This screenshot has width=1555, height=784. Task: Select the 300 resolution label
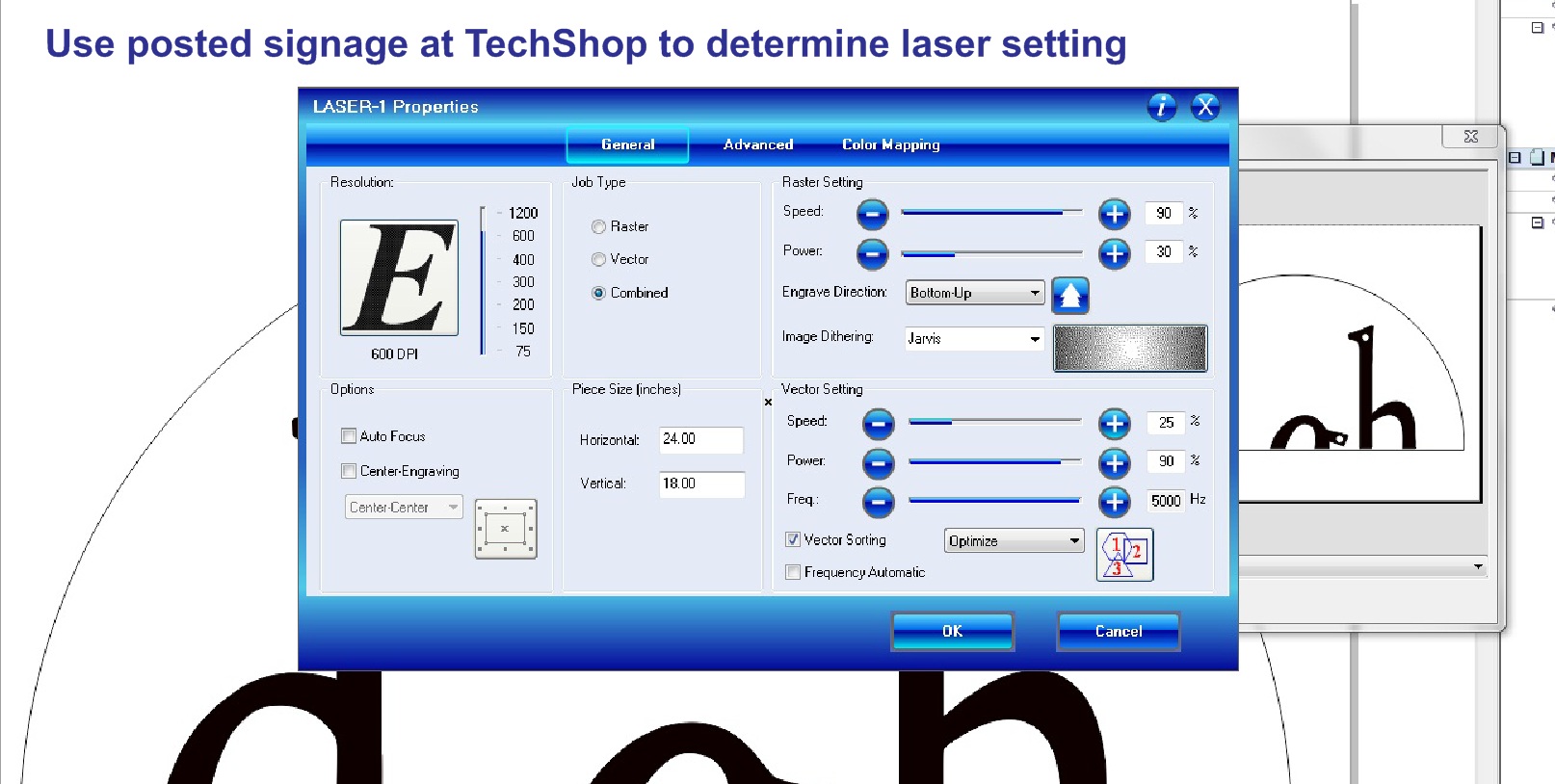pyautogui.click(x=523, y=282)
